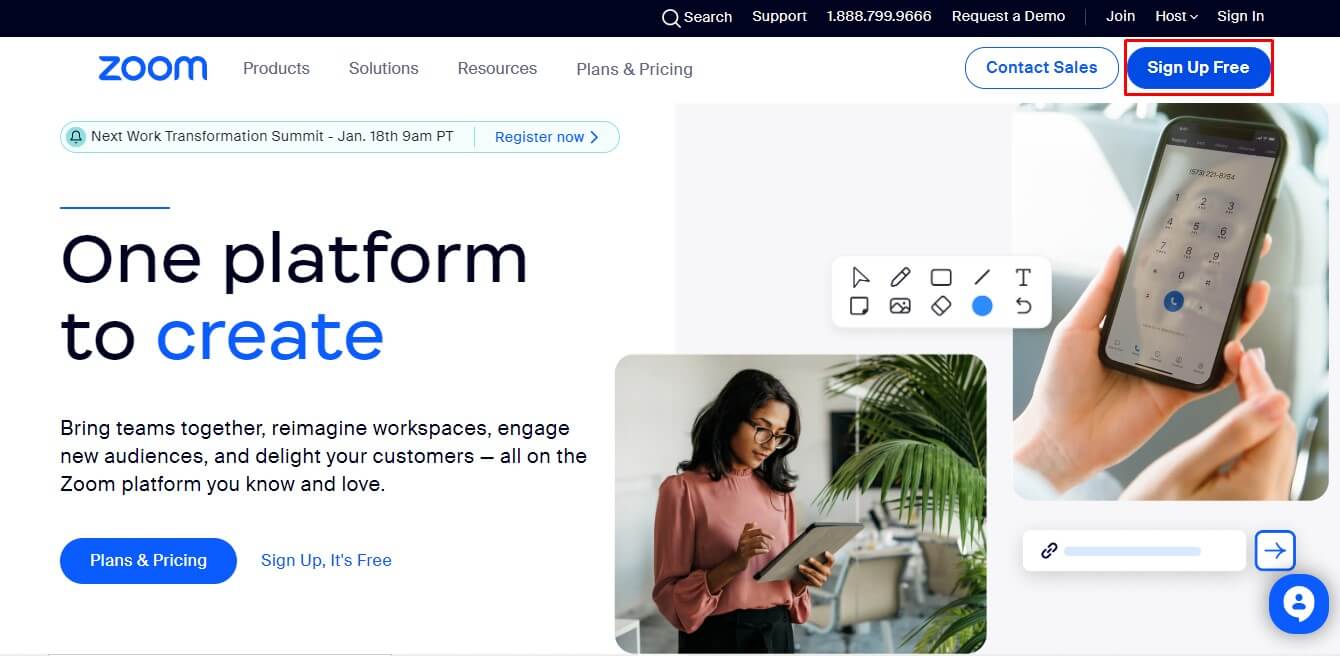Click the phone dialpad image

1170,301
